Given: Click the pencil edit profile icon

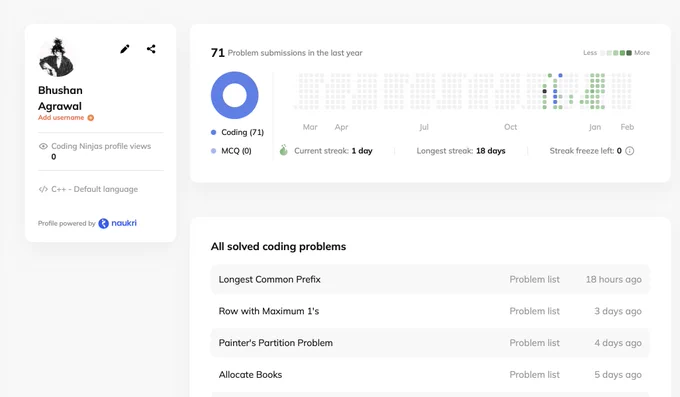Looking at the screenshot, I should click(x=125, y=49).
